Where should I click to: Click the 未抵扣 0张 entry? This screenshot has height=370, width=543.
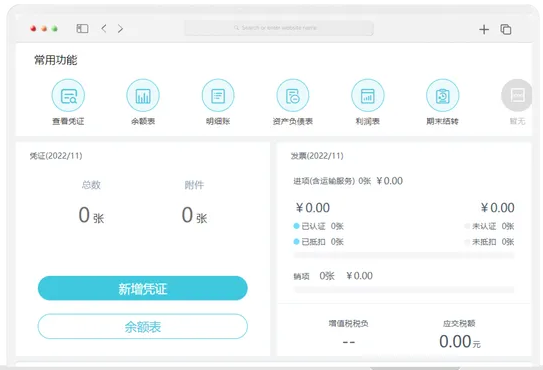489,242
